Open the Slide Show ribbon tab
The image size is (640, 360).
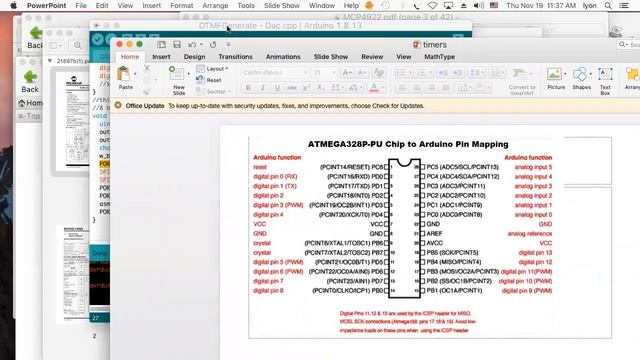tap(331, 57)
